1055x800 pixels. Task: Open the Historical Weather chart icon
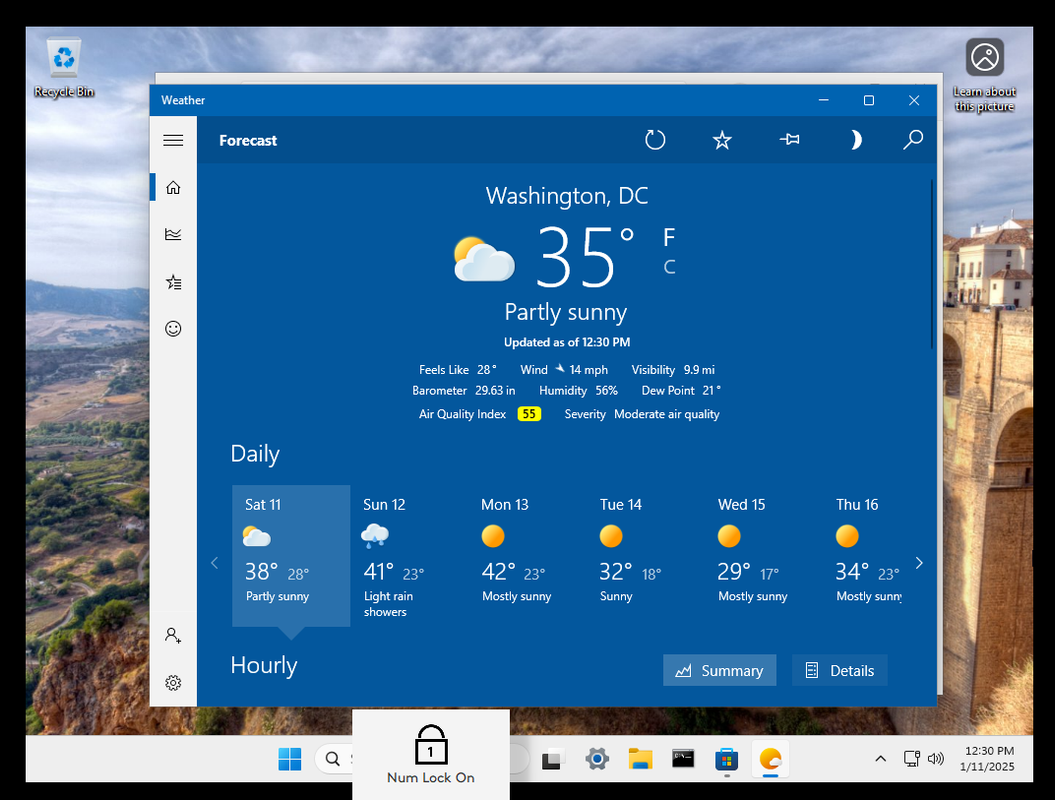pyautogui.click(x=173, y=234)
